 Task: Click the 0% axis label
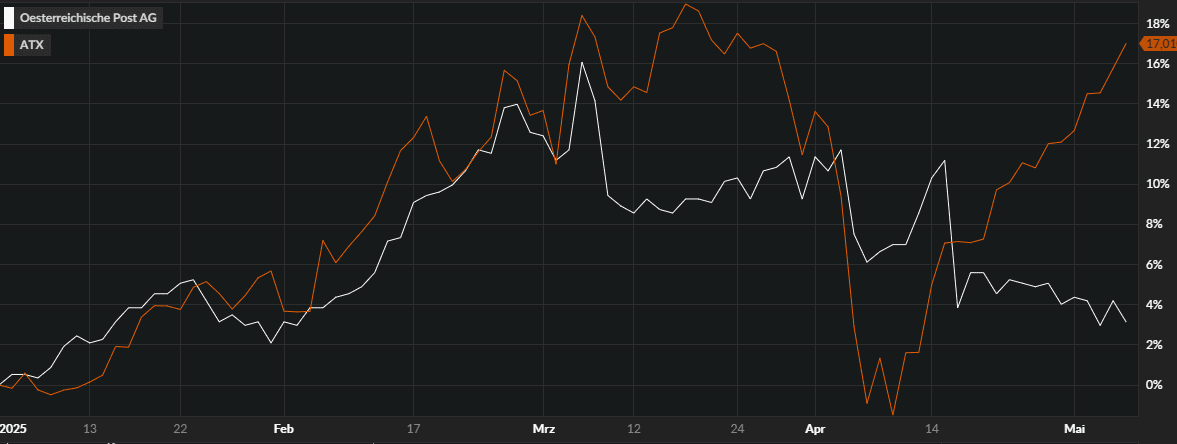tap(1154, 385)
